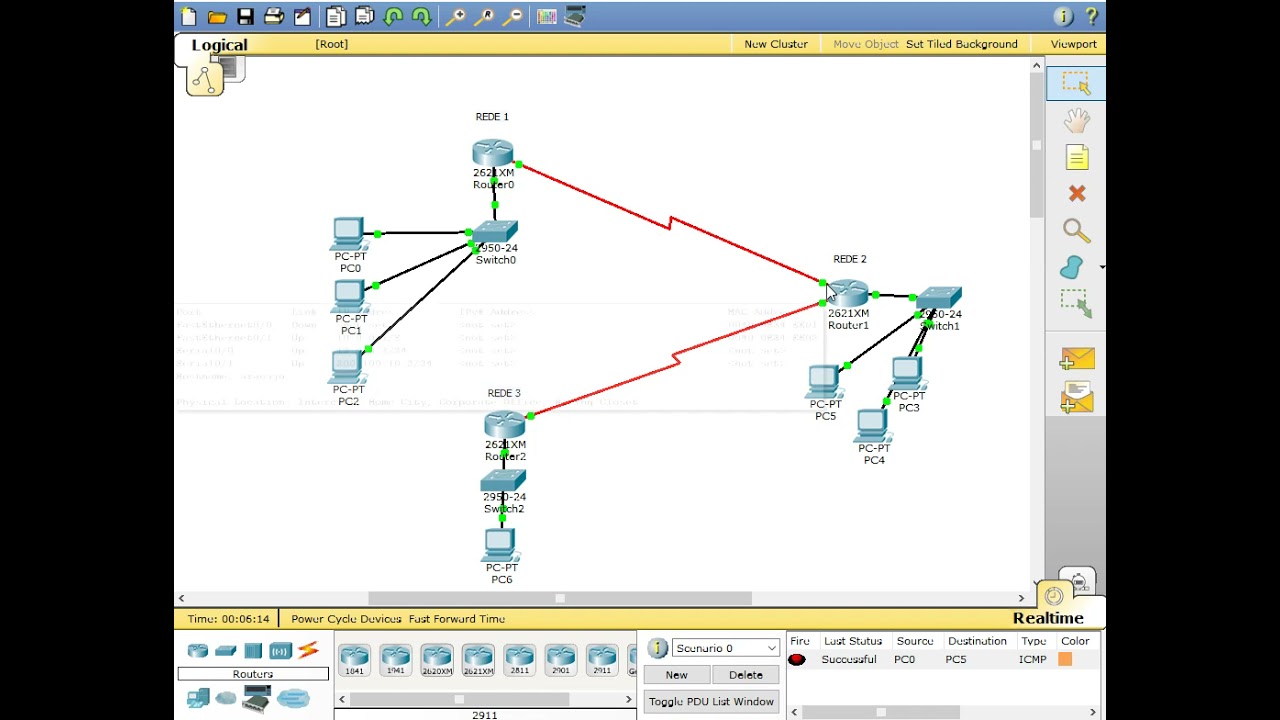Pick the 1841 router model
Image resolution: width=1280 pixels, height=720 pixels.
pos(354,659)
